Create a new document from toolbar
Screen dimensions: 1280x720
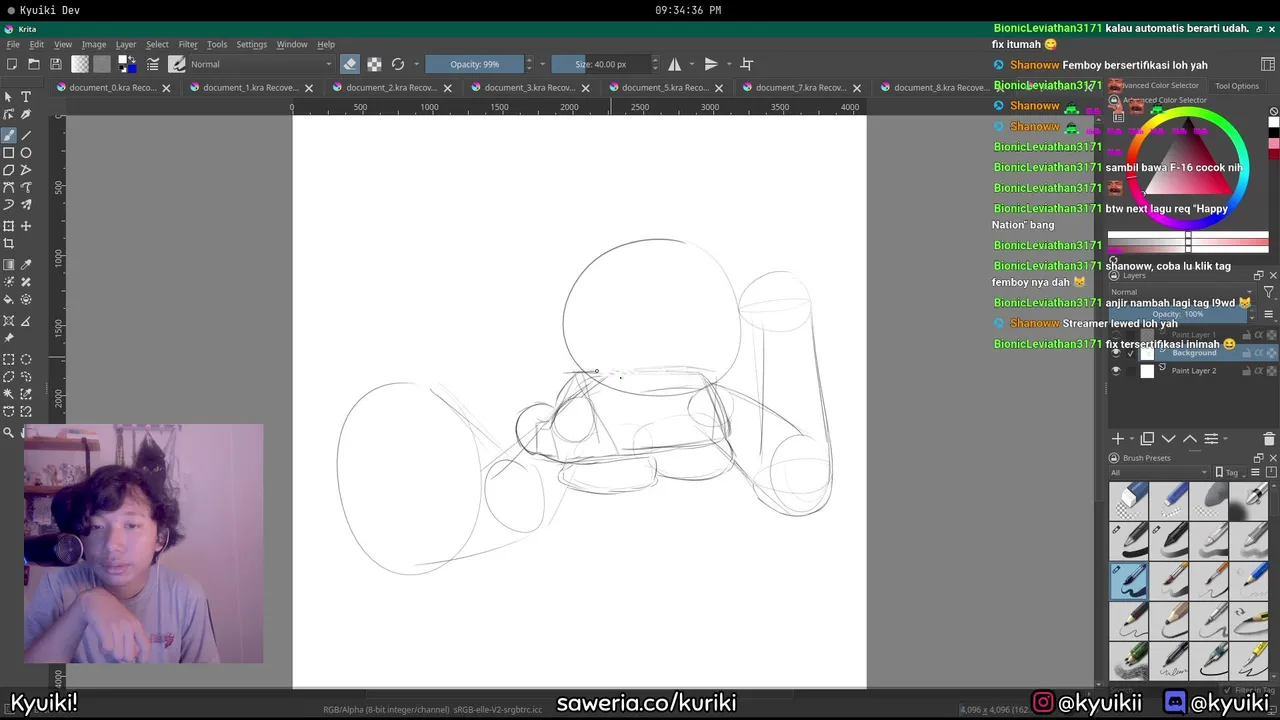coord(12,64)
